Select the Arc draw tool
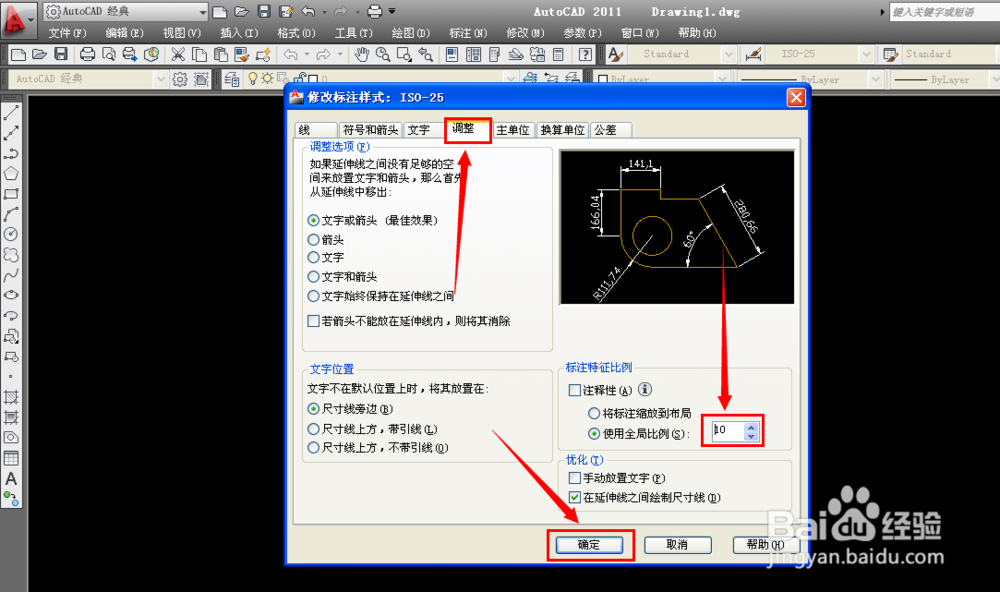This screenshot has height=592, width=1000. pyautogui.click(x=11, y=214)
